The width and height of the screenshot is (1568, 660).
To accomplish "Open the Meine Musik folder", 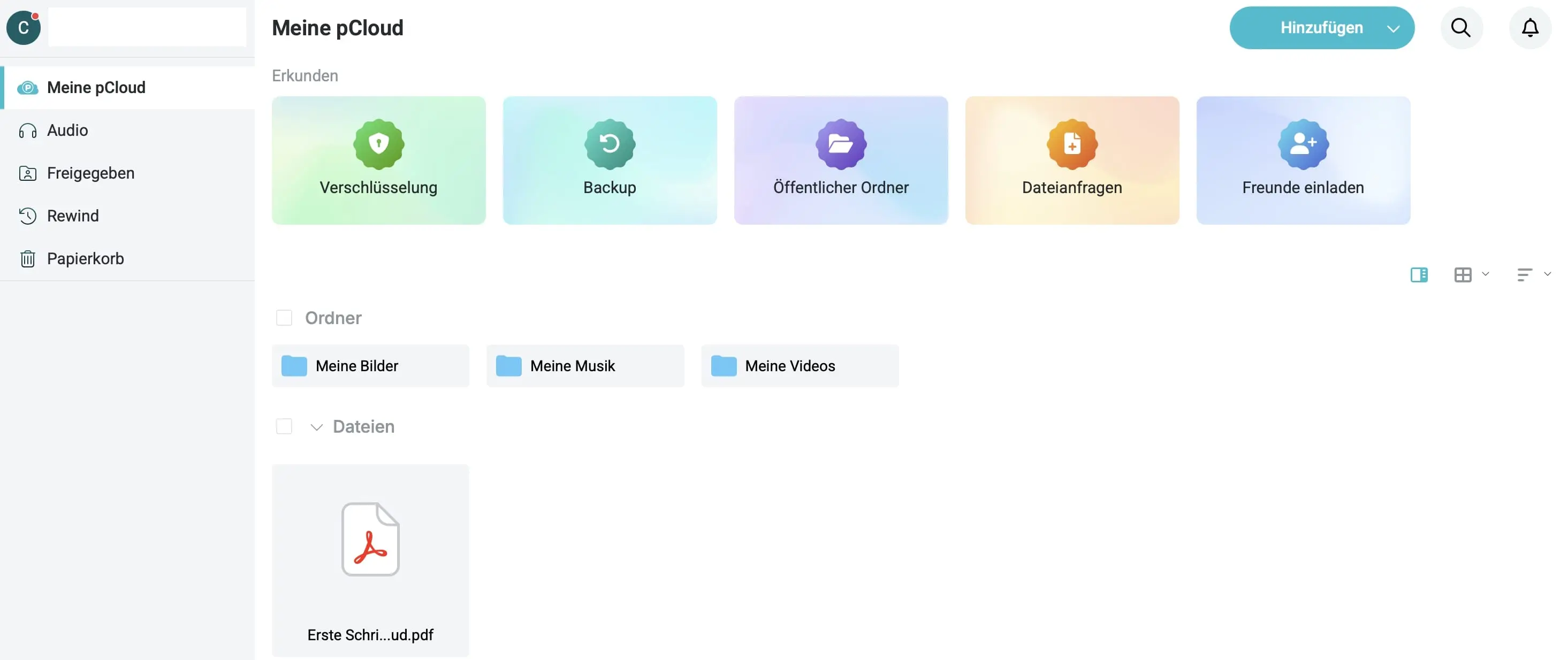I will coord(585,366).
